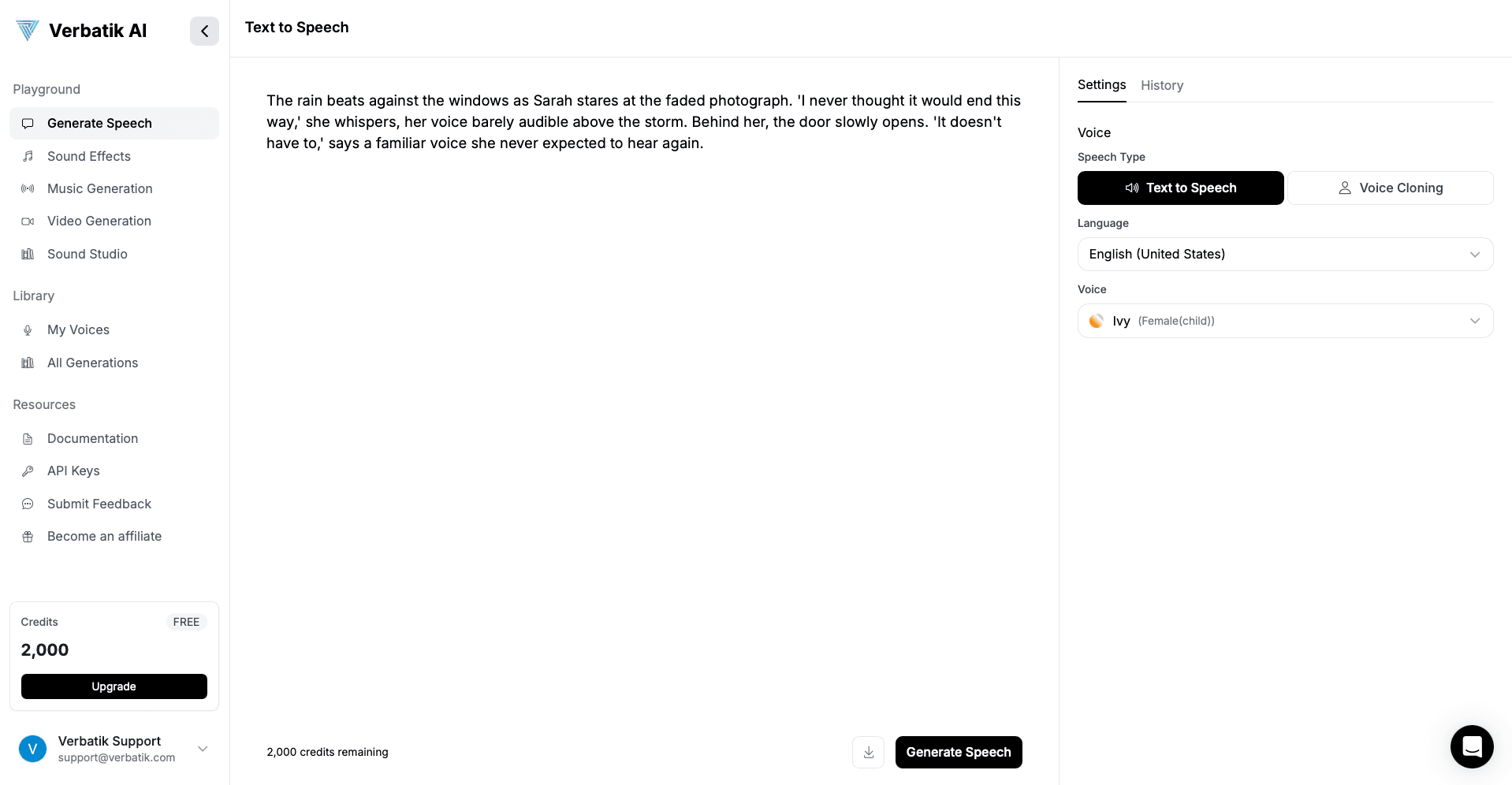
Task: Expand the Language dropdown
Action: pyautogui.click(x=1285, y=254)
